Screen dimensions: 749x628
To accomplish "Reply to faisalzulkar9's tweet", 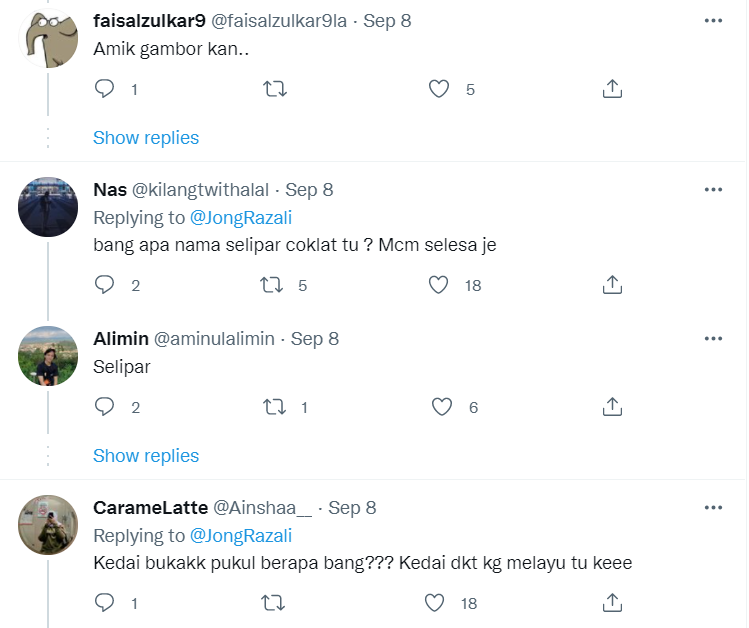I will tap(105, 89).
